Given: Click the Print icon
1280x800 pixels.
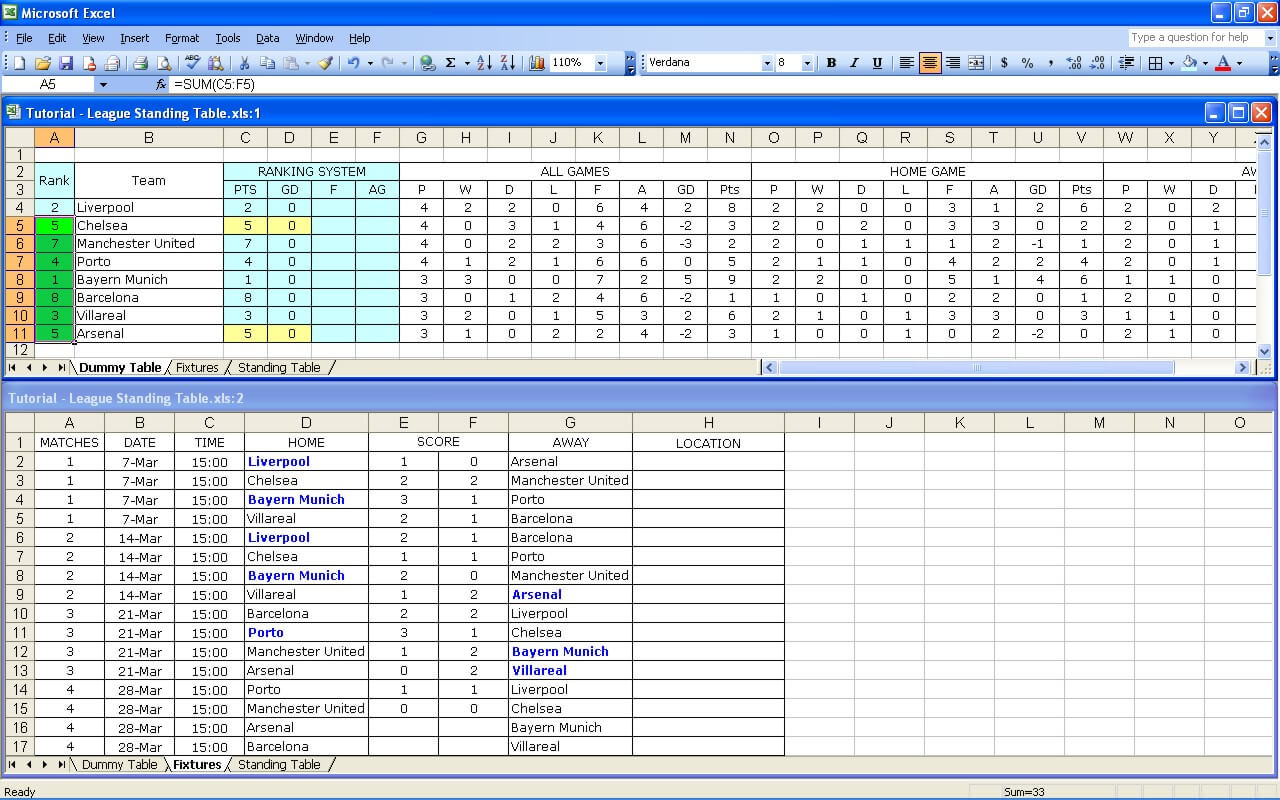Looking at the screenshot, I should (x=141, y=63).
